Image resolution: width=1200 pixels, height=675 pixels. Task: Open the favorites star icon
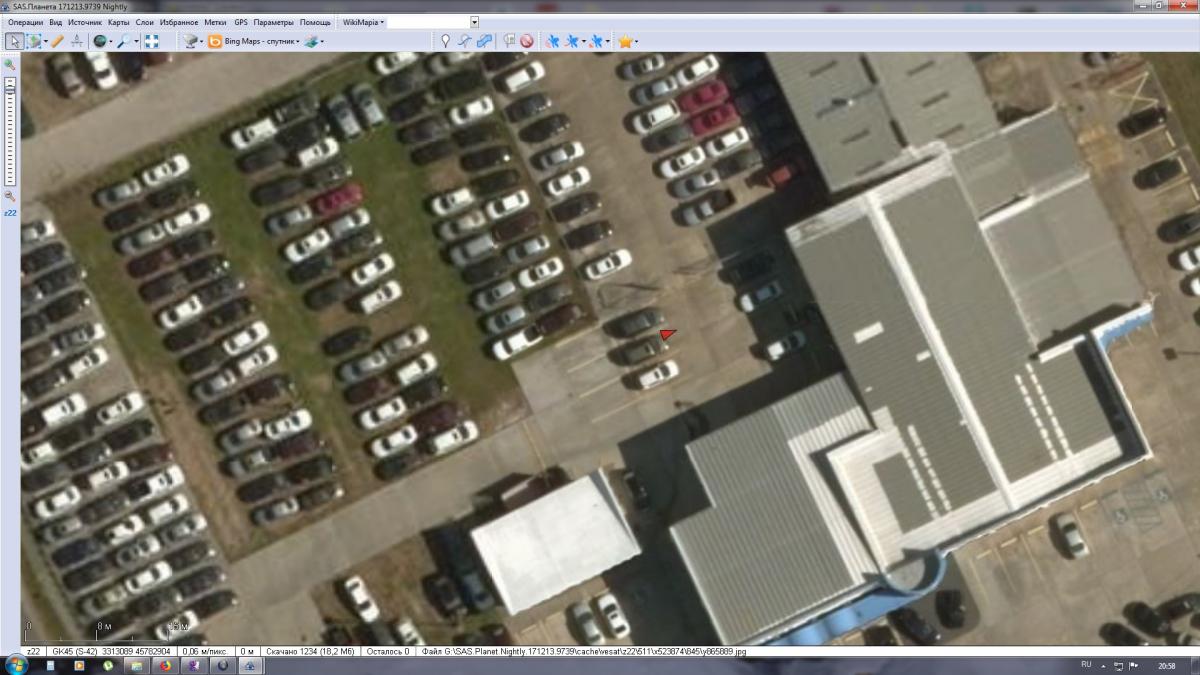[x=624, y=41]
